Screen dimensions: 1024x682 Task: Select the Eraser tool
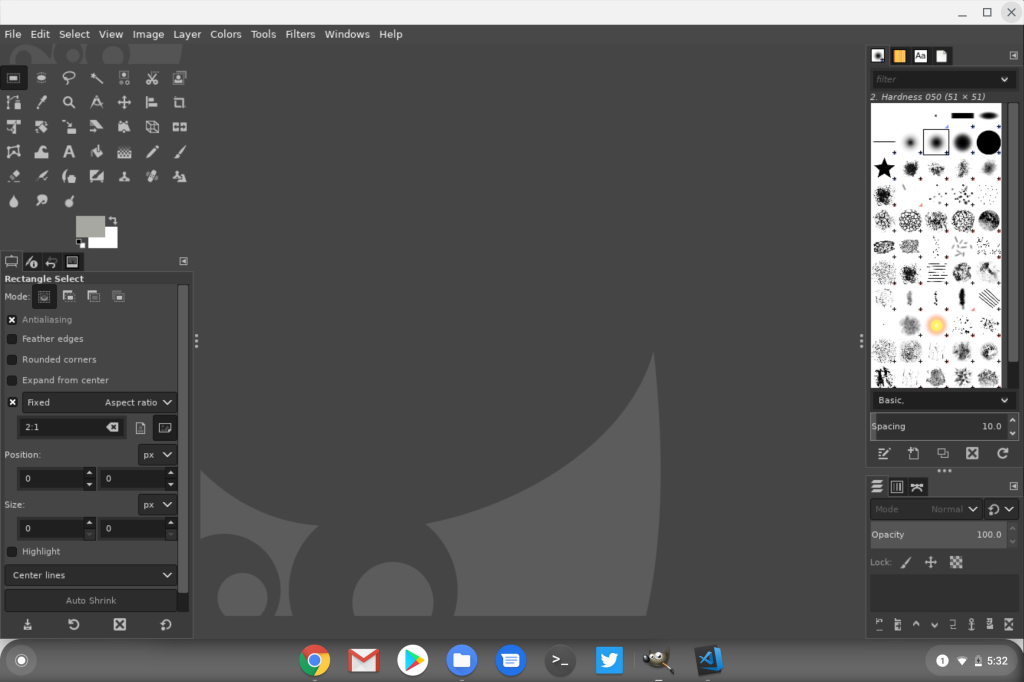[13, 176]
